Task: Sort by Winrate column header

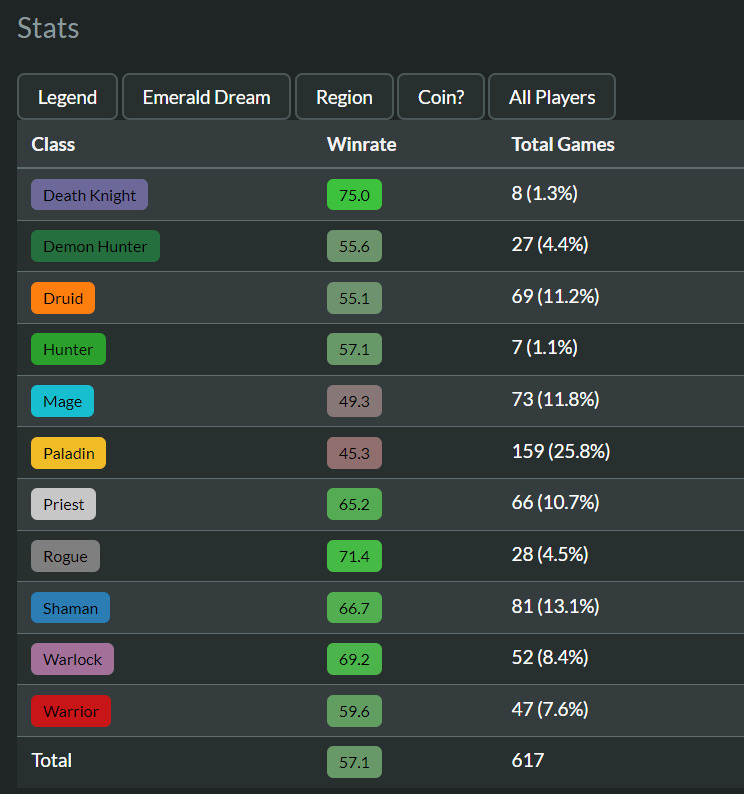Action: pos(361,144)
